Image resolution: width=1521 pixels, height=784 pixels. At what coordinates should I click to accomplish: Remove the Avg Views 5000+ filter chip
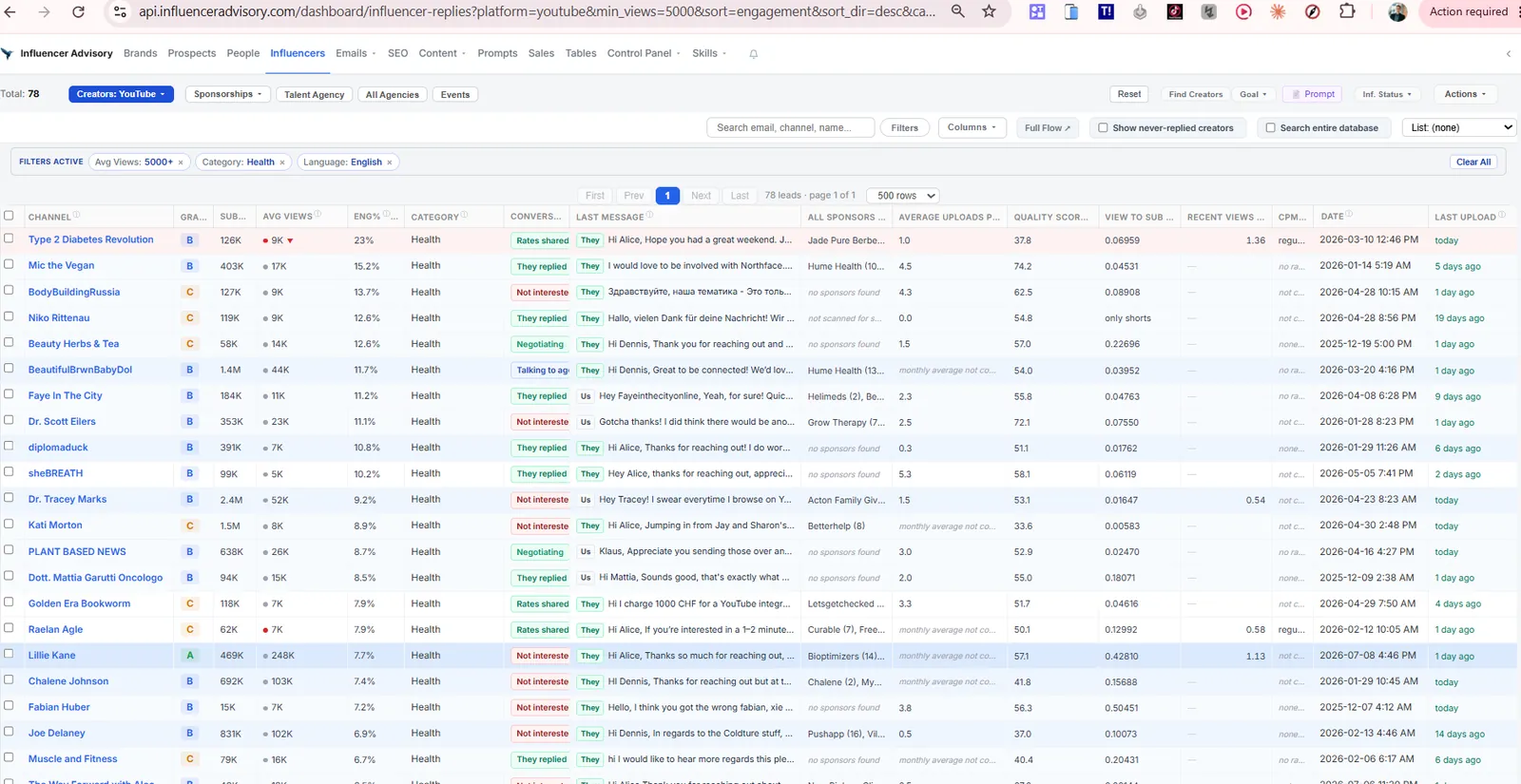[181, 163]
